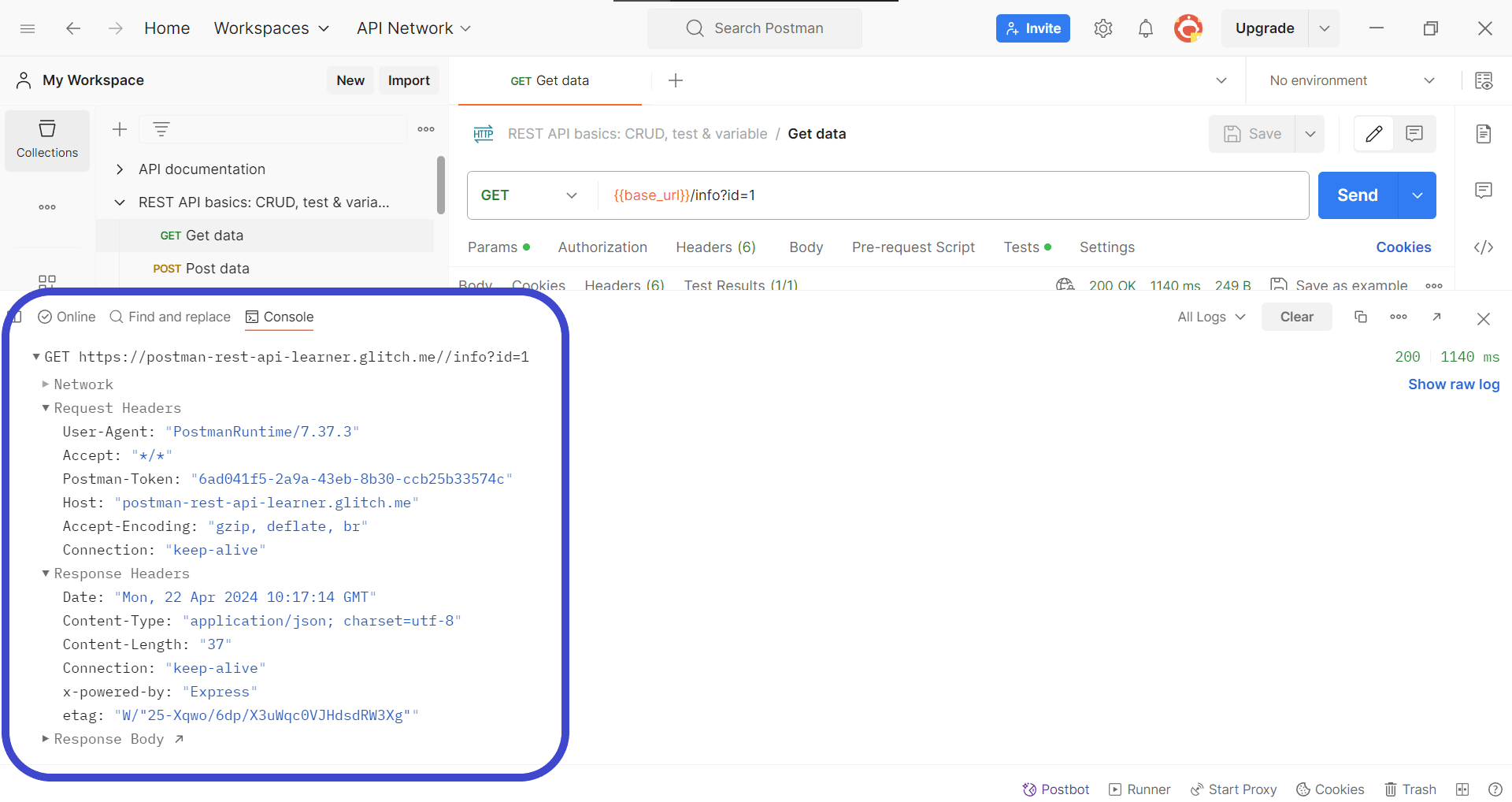
Task: Open more sidebar items dots
Action: tap(47, 207)
